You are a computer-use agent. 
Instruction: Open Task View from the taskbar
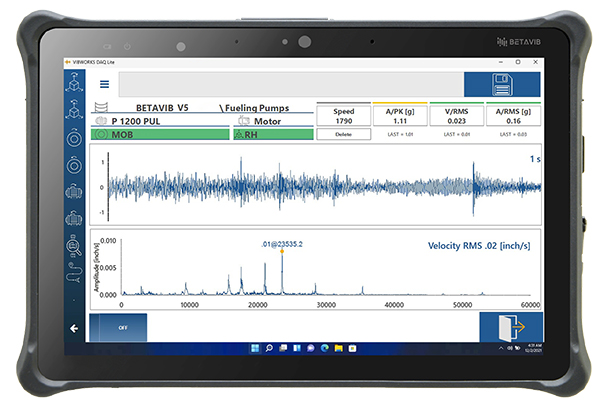(x=283, y=348)
